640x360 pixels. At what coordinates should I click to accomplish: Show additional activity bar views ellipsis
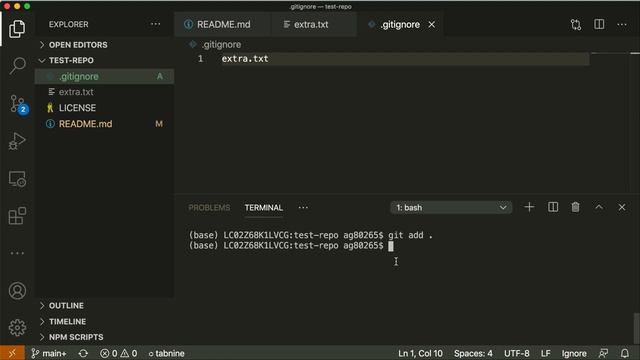point(17,253)
